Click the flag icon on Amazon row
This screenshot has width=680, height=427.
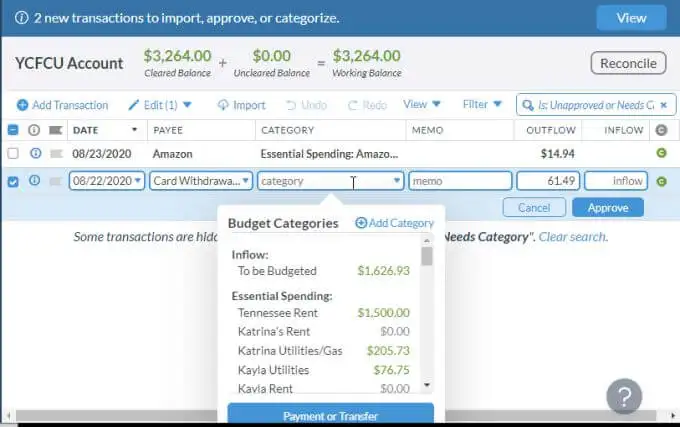pyautogui.click(x=56, y=153)
